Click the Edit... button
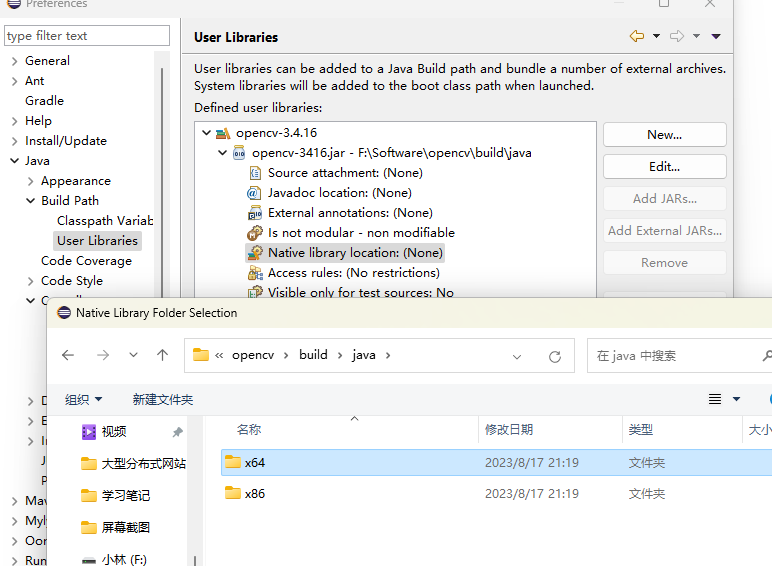 click(x=665, y=166)
